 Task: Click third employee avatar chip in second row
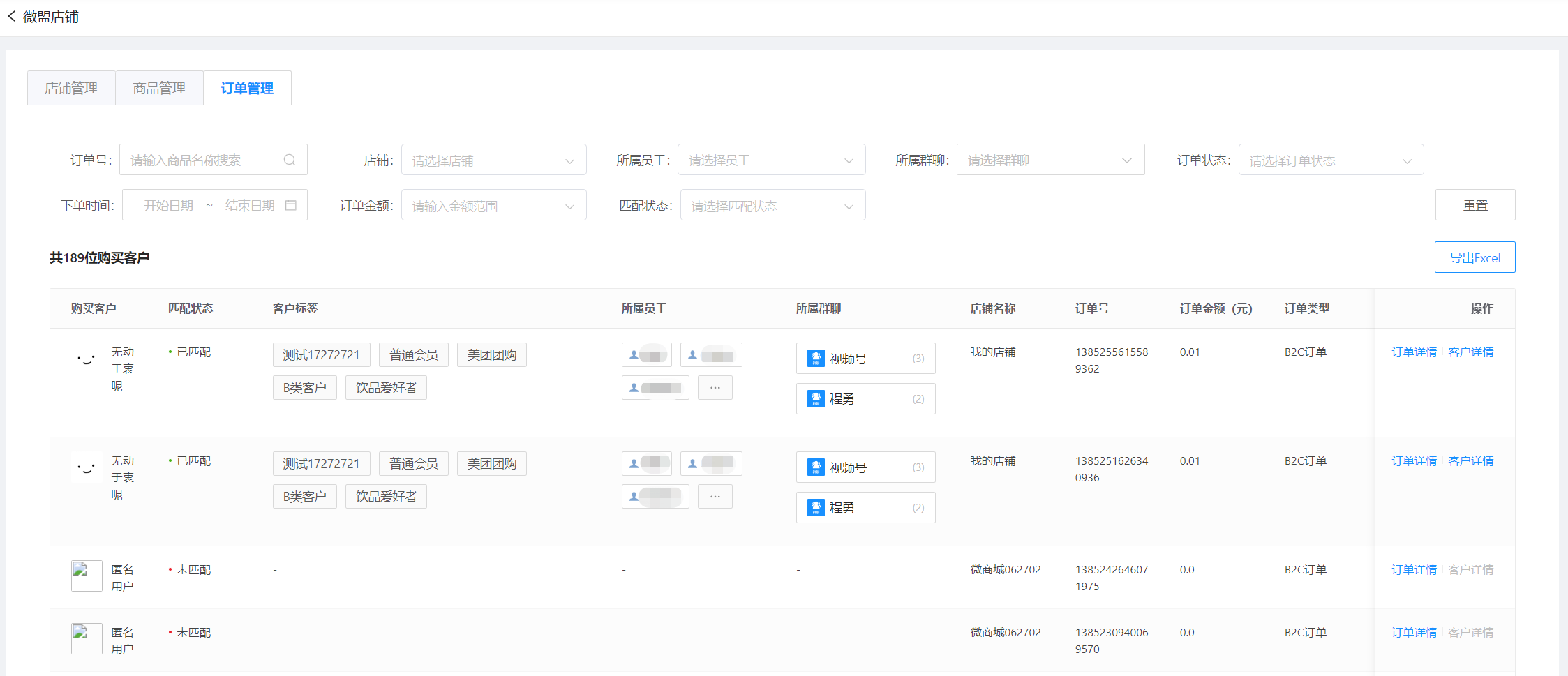click(655, 496)
